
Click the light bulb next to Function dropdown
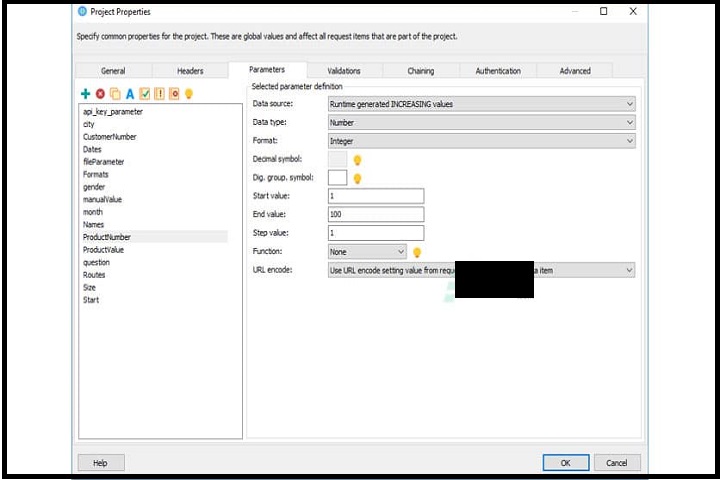(x=417, y=252)
